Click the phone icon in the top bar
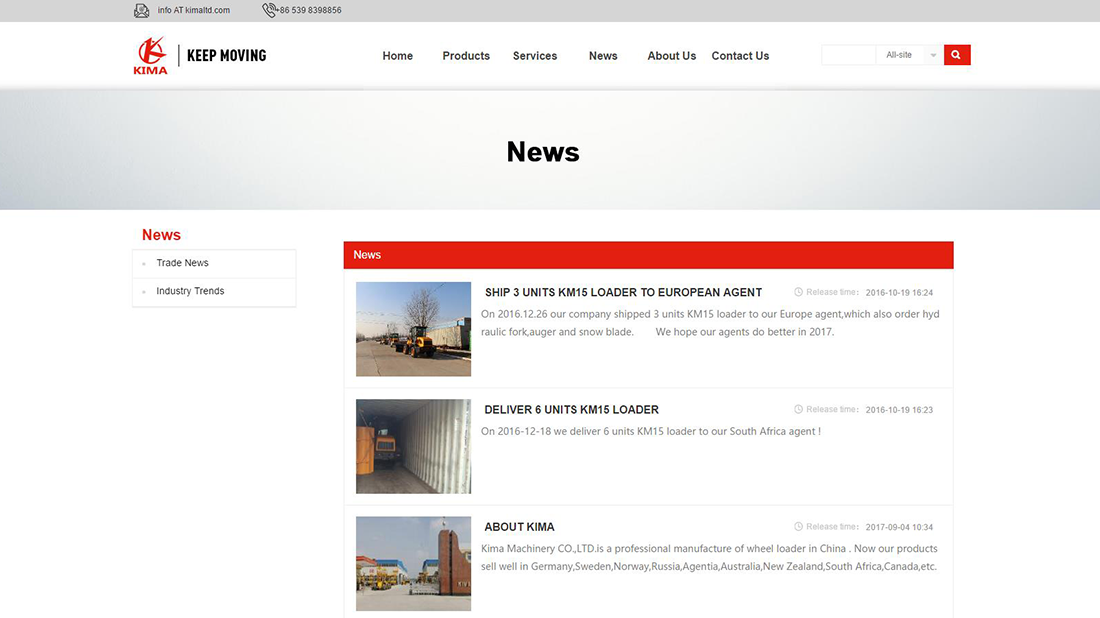Viewport: 1100px width, 618px height. (x=269, y=10)
